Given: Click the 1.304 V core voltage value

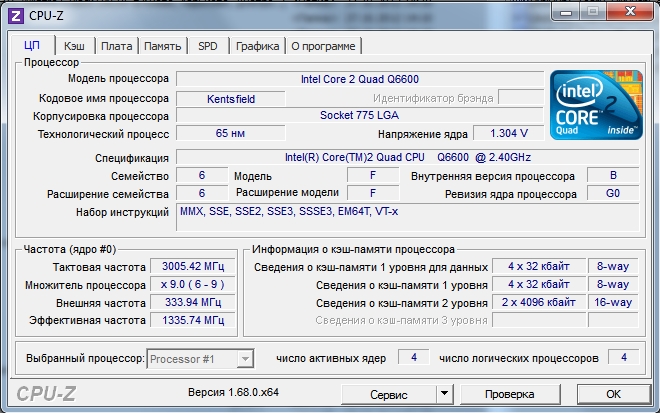Looking at the screenshot, I should coord(508,133).
